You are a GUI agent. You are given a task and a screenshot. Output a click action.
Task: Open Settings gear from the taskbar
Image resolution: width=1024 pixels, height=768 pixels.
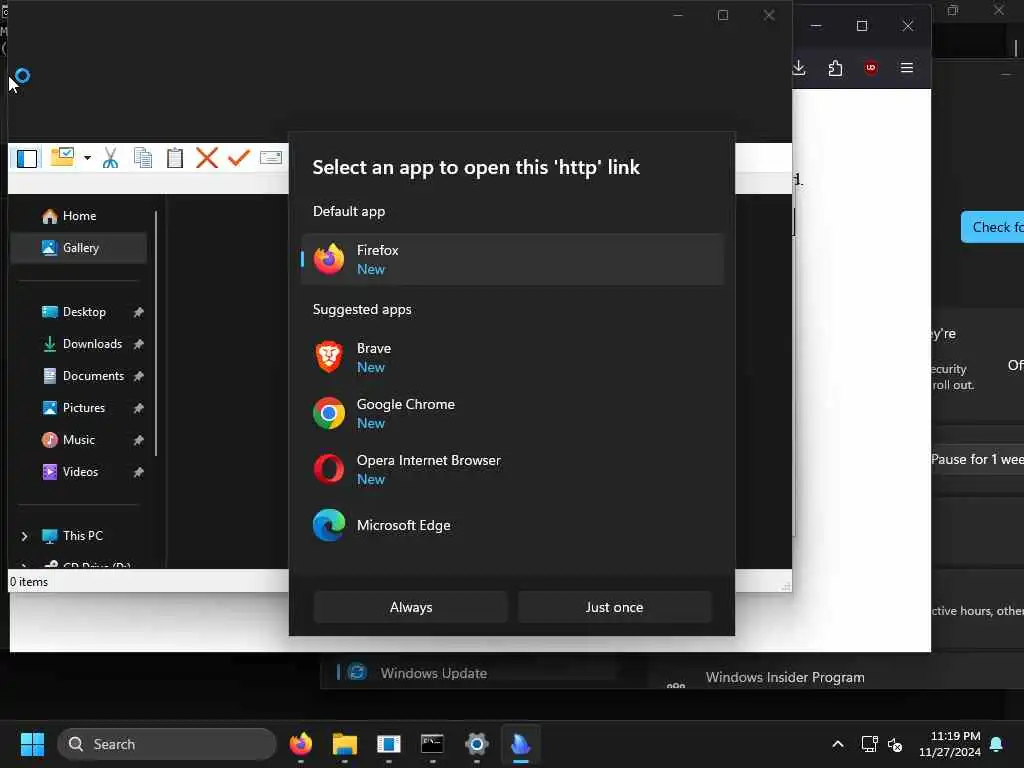pyautogui.click(x=477, y=744)
